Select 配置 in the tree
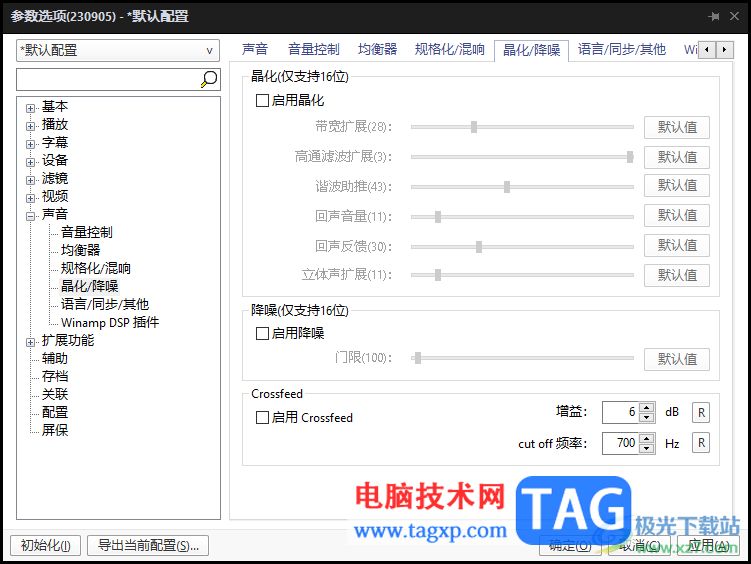The image size is (751, 564). (55, 412)
